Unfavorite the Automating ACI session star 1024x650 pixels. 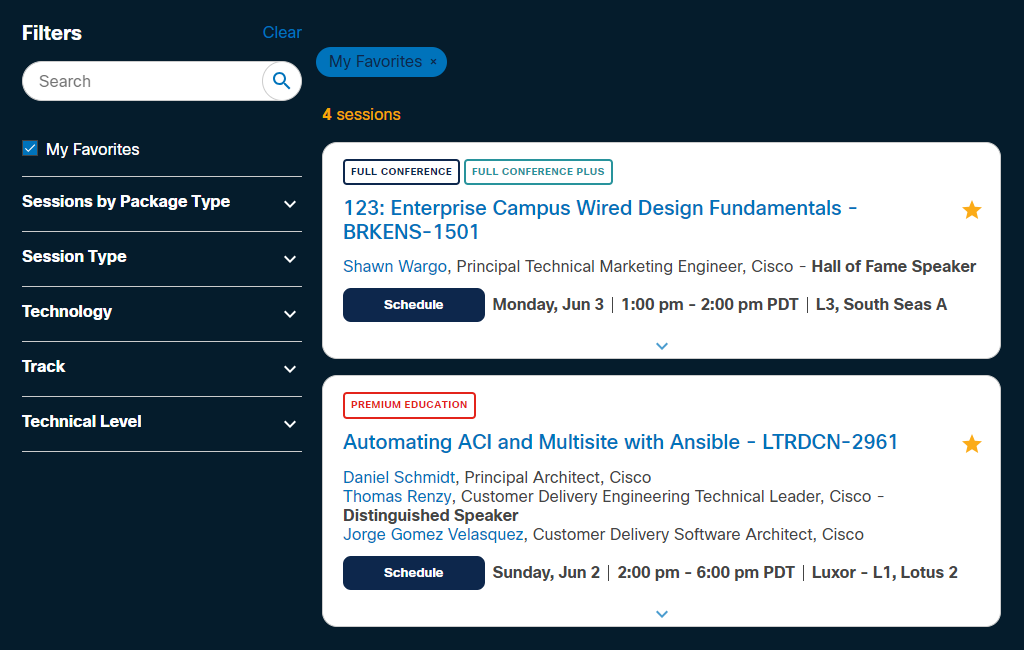971,444
